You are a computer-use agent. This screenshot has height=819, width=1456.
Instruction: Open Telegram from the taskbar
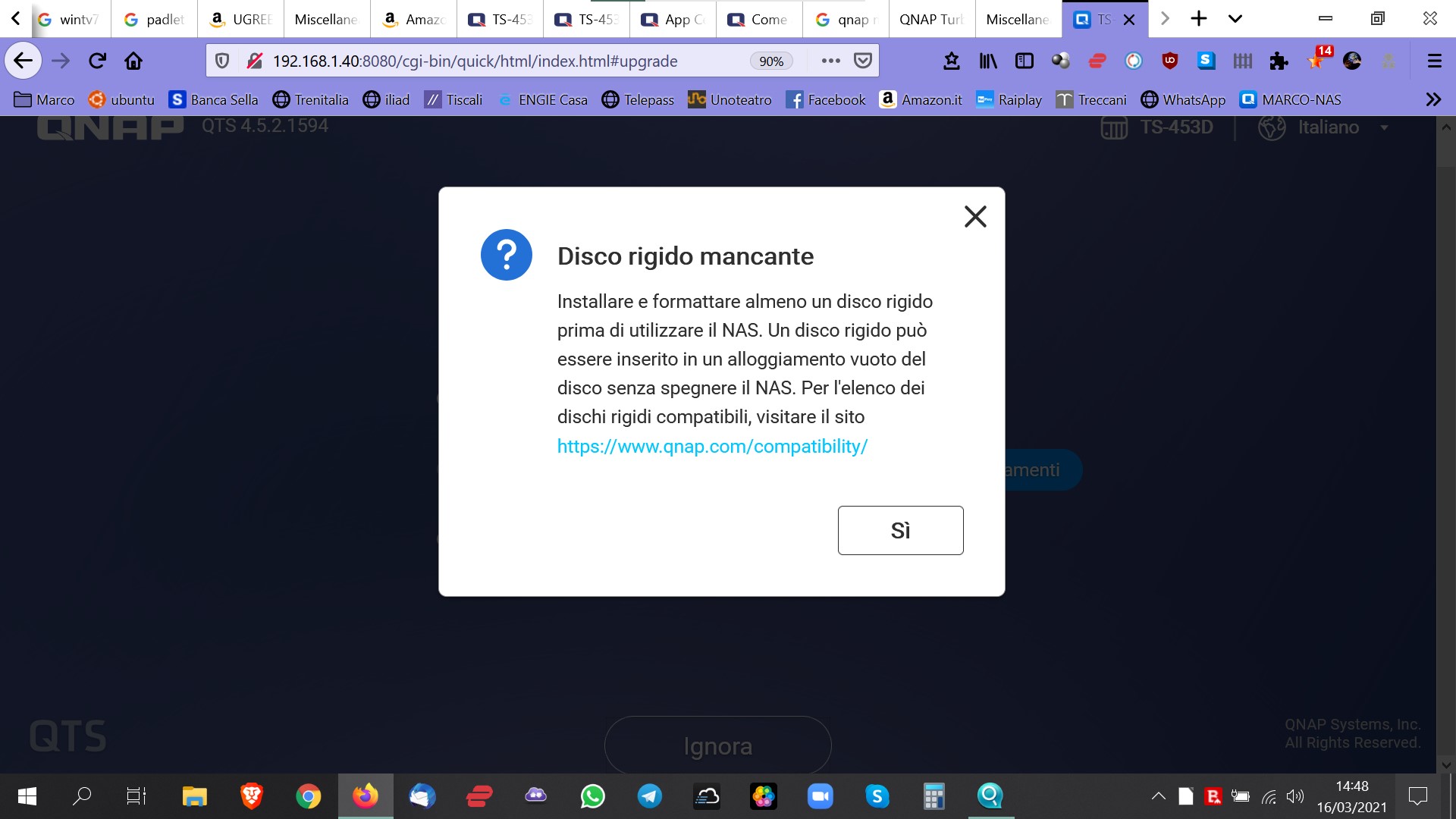click(x=650, y=796)
